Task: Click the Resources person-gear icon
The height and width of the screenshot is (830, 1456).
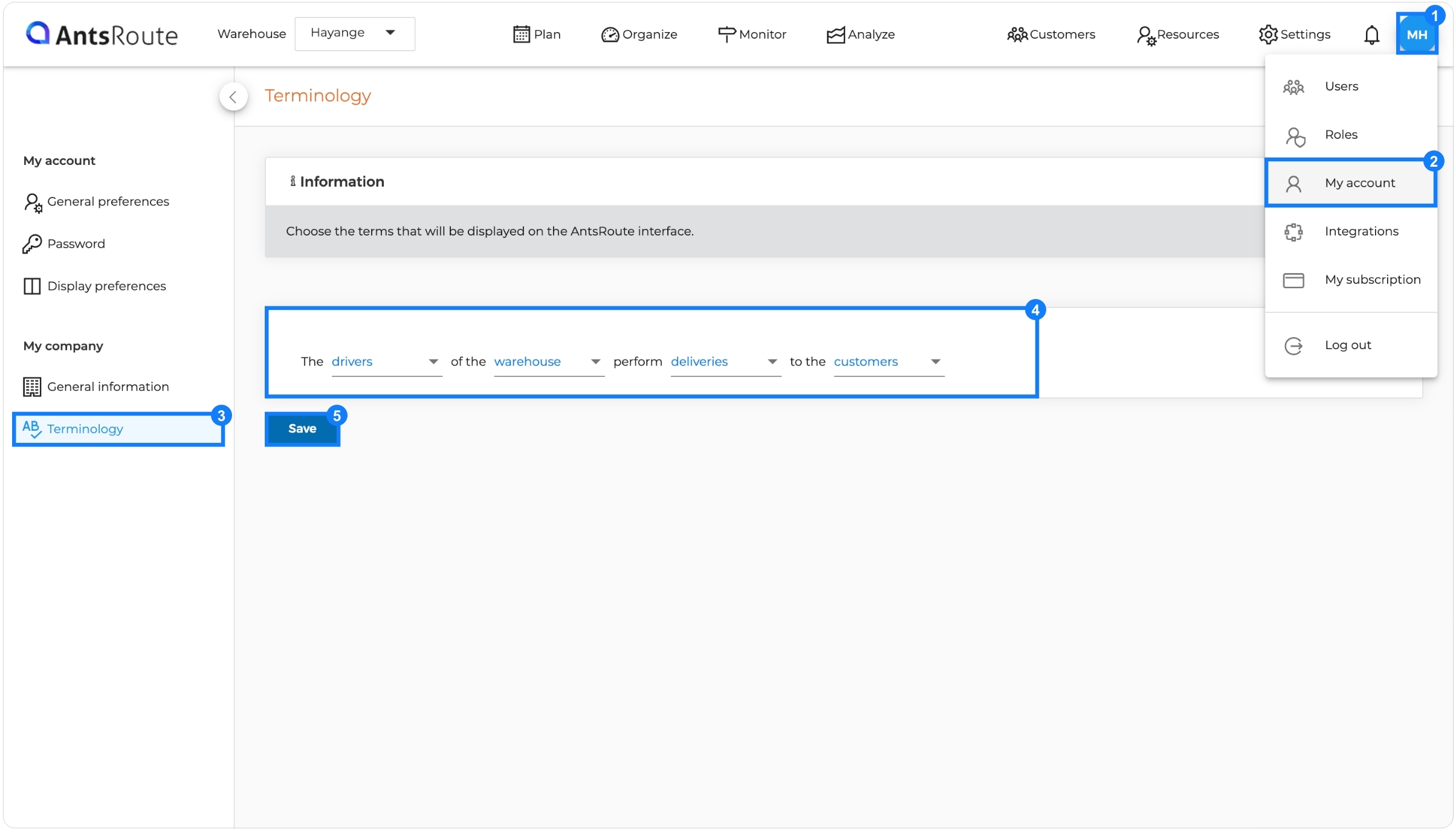Action: pyautogui.click(x=1146, y=36)
